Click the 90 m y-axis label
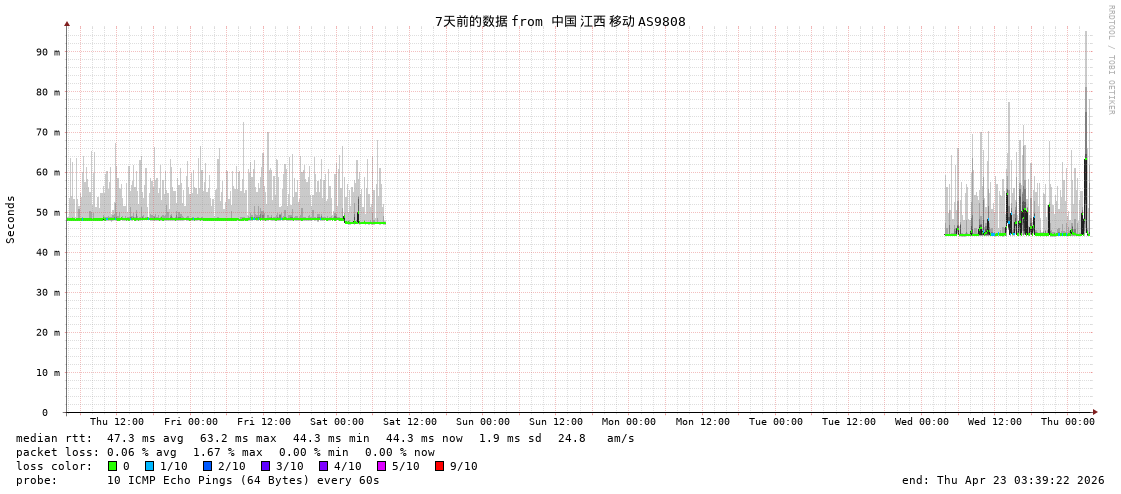This screenshot has height=494, width=1121. coord(48,52)
